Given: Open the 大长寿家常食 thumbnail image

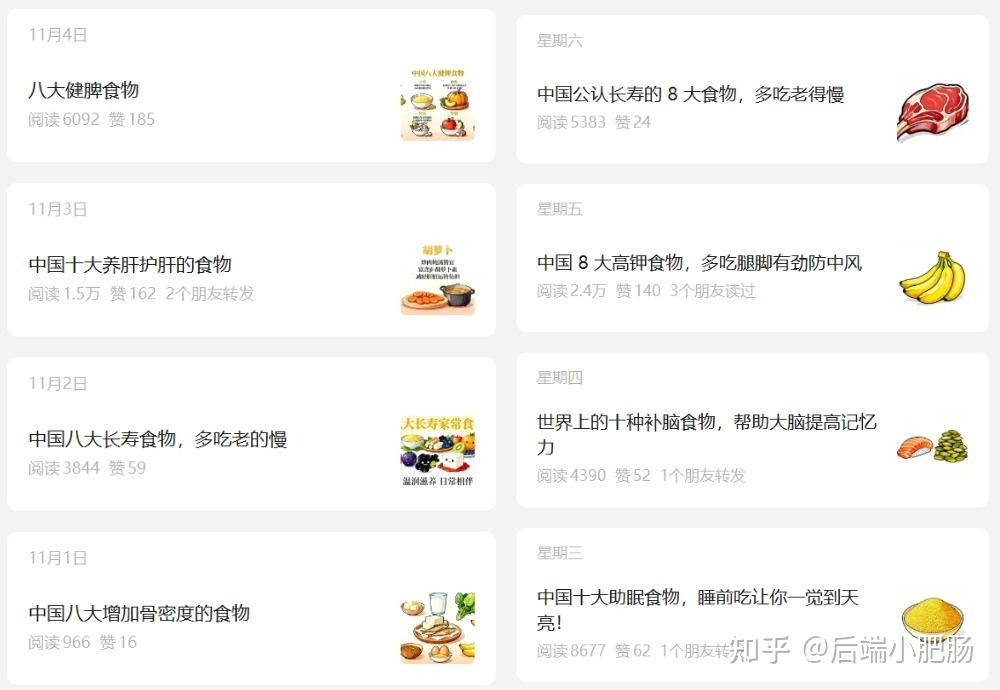Looking at the screenshot, I should 438,451.
